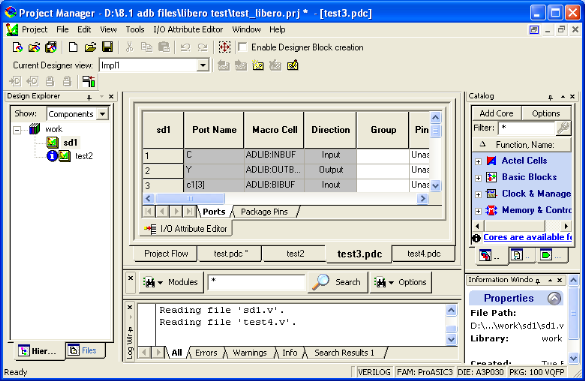Click the Search button
Screen dimensions: 585x381
point(337,282)
